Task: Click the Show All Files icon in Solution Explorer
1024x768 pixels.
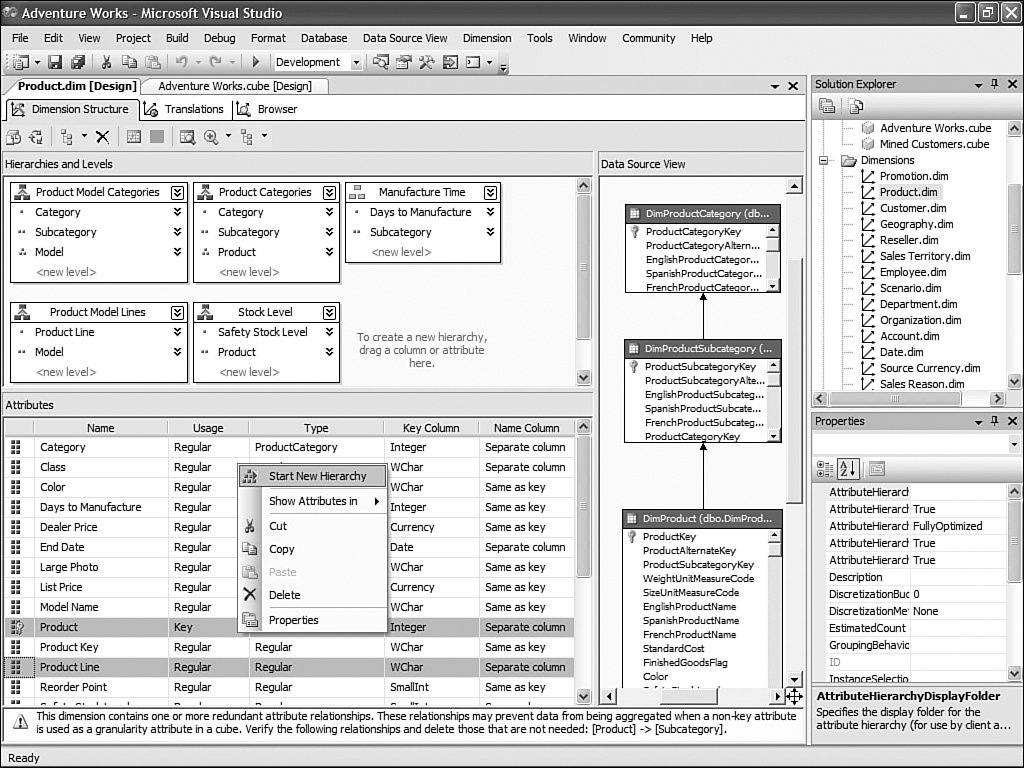Action: click(855, 106)
